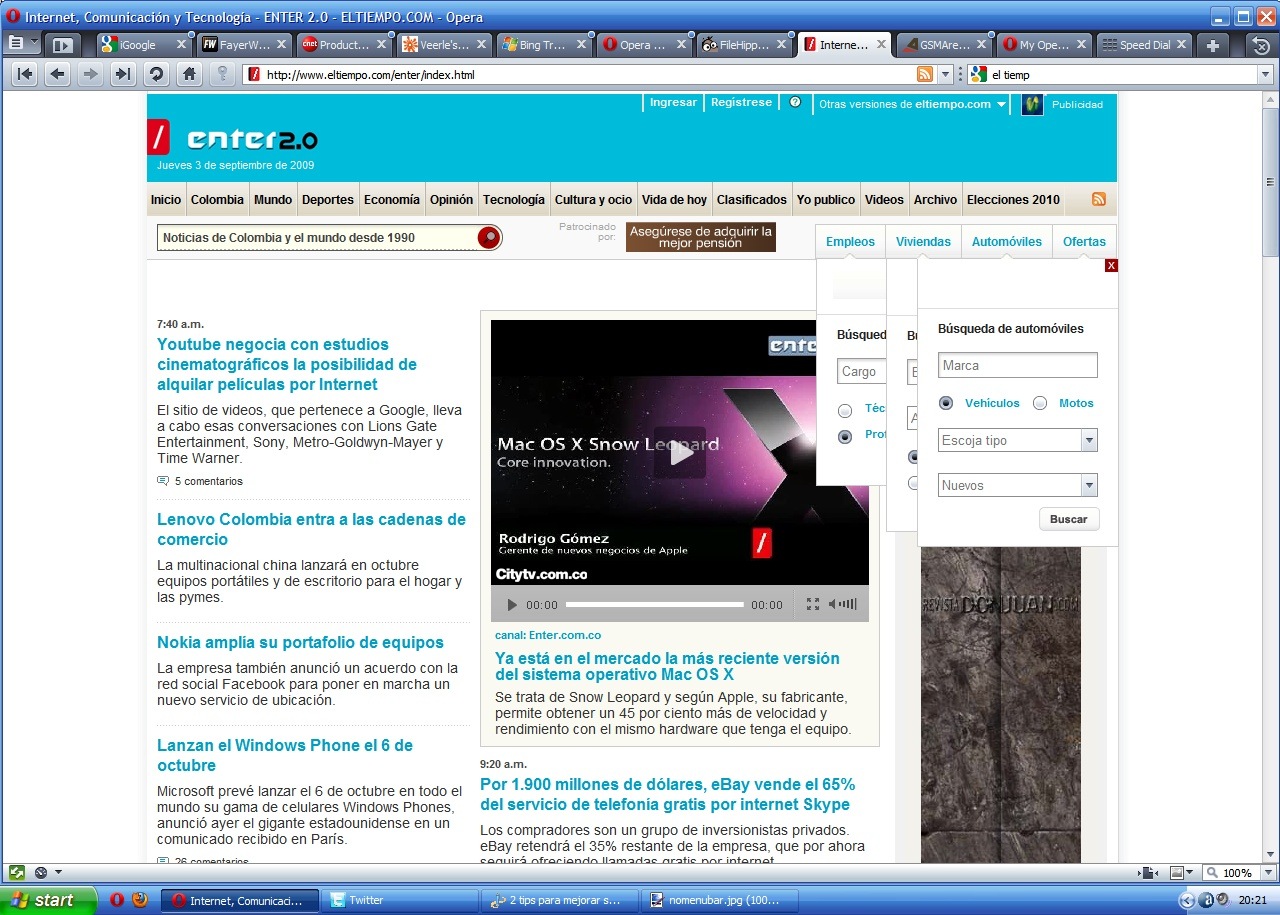Click the Ingresar link

click(x=673, y=102)
